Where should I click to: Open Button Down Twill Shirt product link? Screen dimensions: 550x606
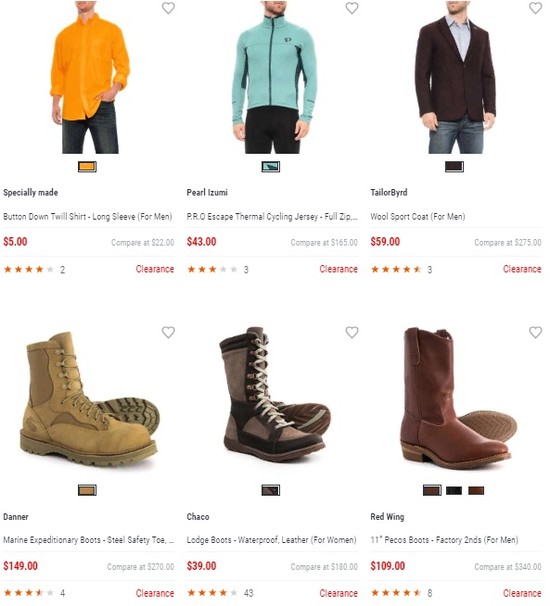[88, 216]
